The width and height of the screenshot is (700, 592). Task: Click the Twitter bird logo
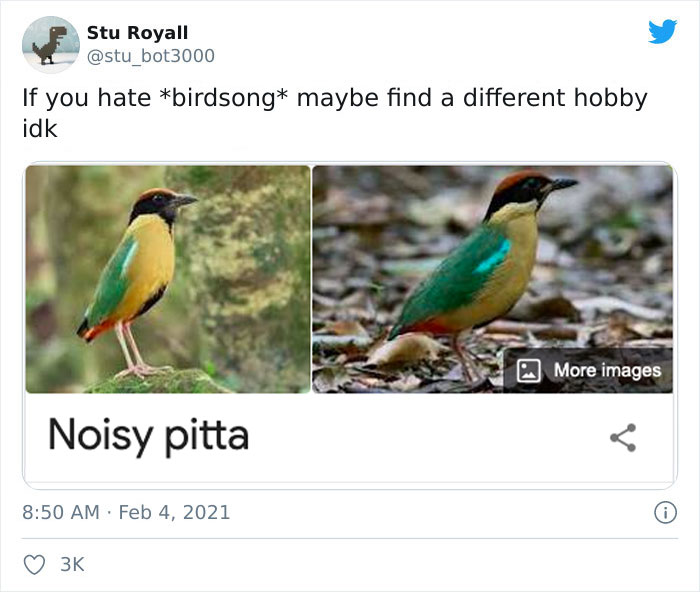662,31
